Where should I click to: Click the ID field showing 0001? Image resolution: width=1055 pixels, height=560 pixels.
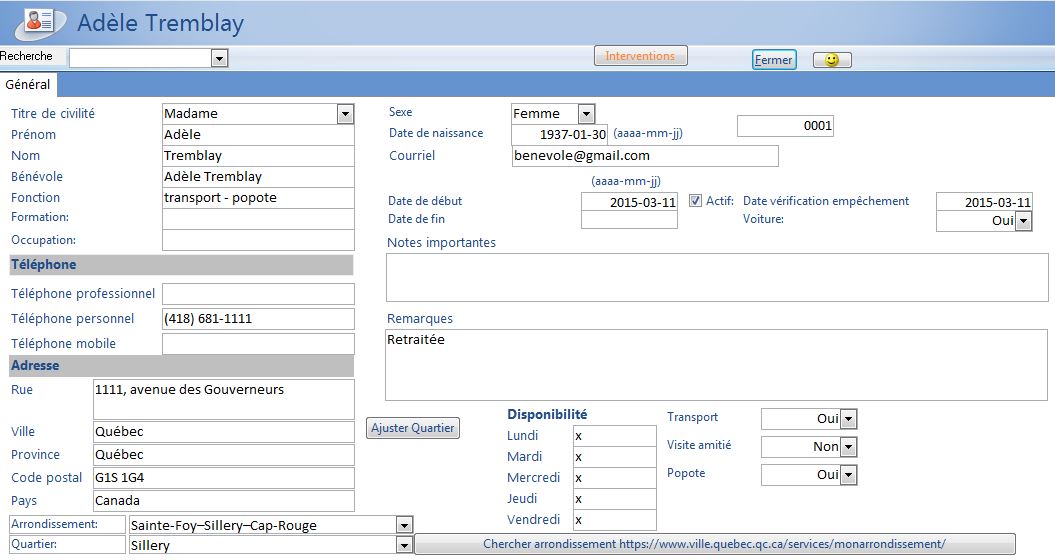point(785,126)
